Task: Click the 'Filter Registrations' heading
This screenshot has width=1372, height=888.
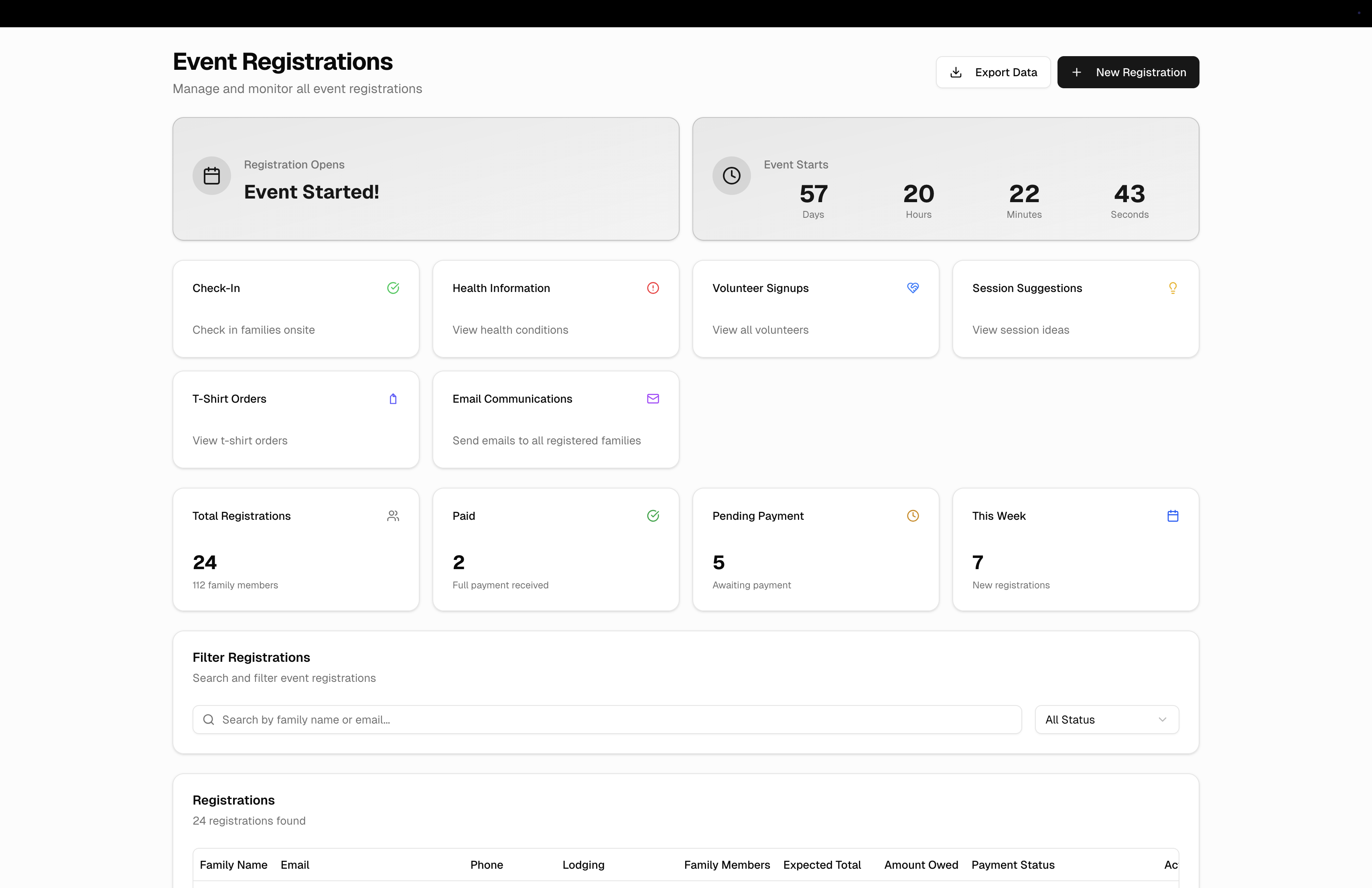Action: tap(252, 657)
